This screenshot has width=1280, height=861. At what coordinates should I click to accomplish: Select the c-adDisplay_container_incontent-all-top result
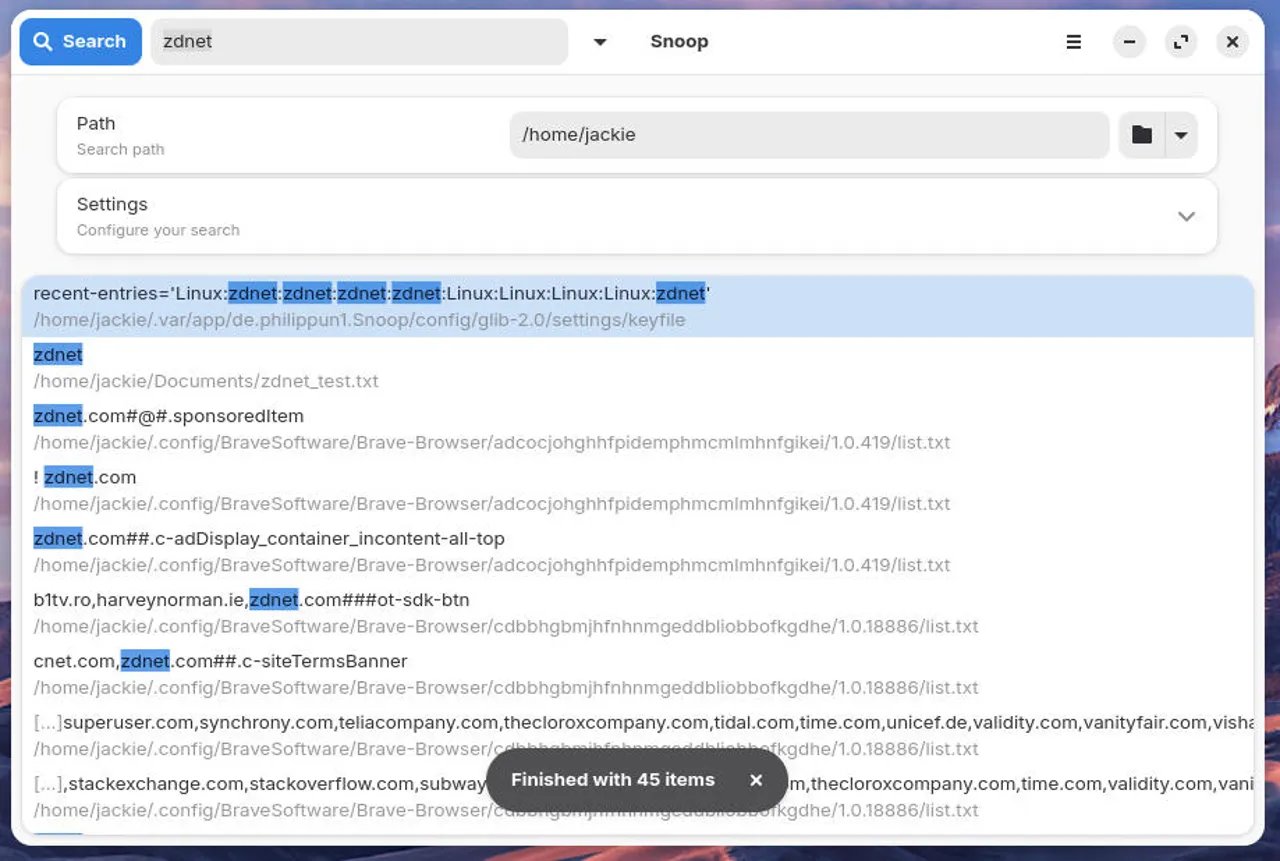(637, 551)
